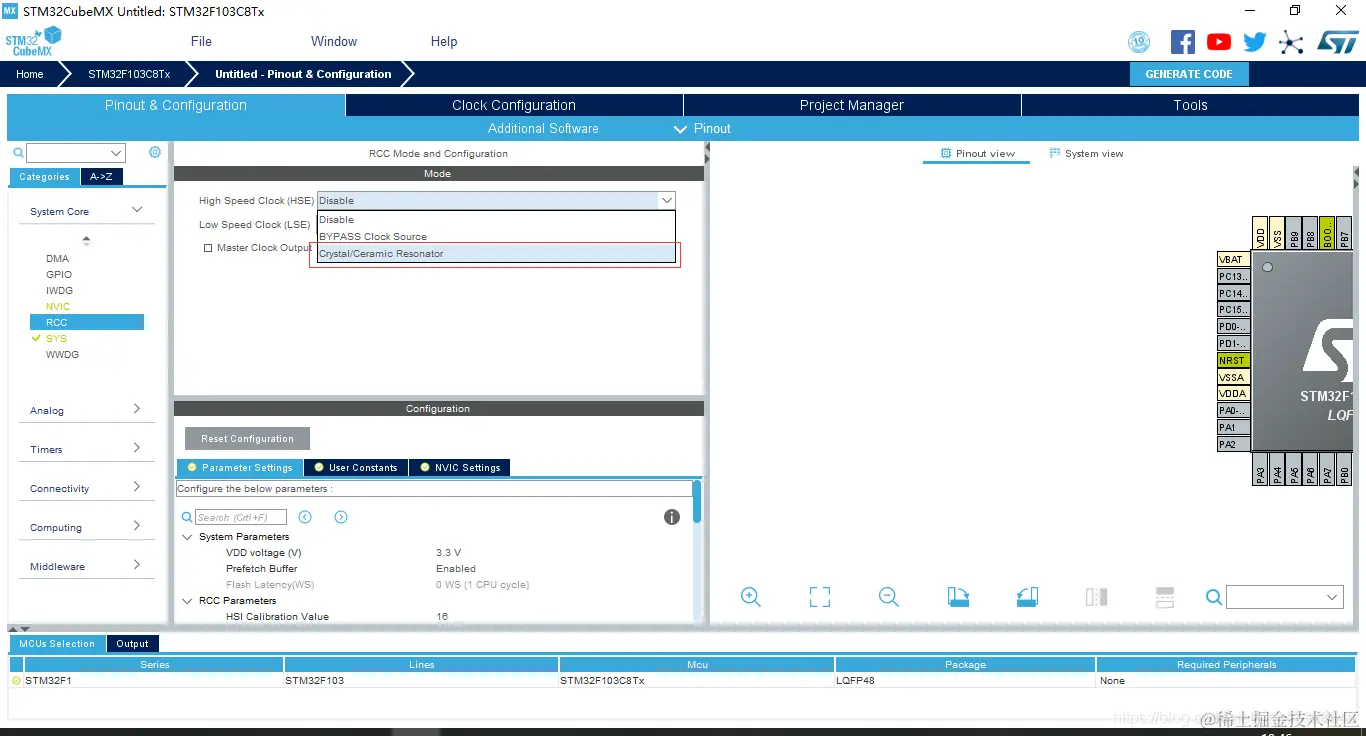Click the info icon in Parameter Settings
The width and height of the screenshot is (1366, 736).
(x=672, y=517)
